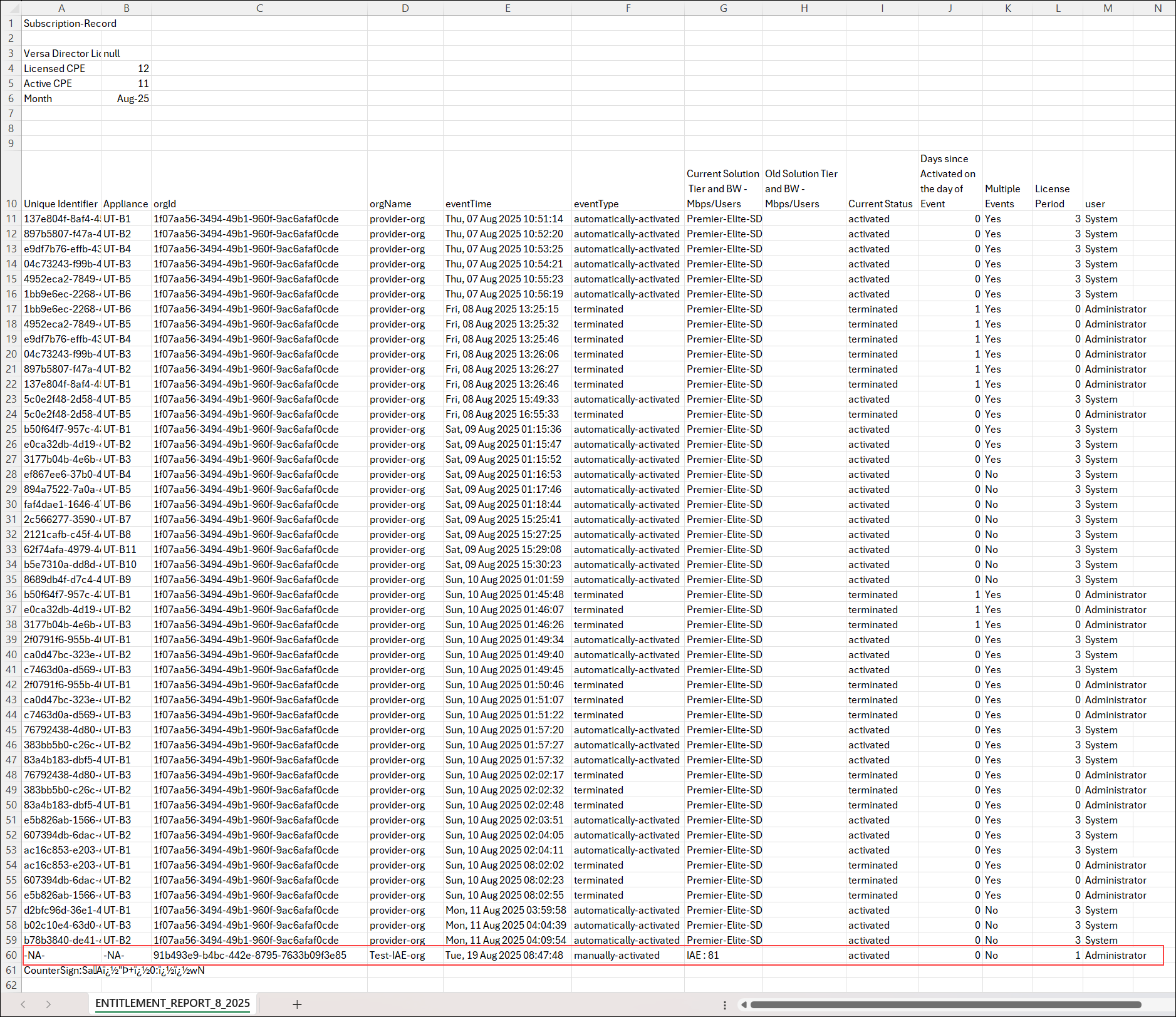Select row 10 header
The image size is (1176, 1017).
tap(11, 204)
